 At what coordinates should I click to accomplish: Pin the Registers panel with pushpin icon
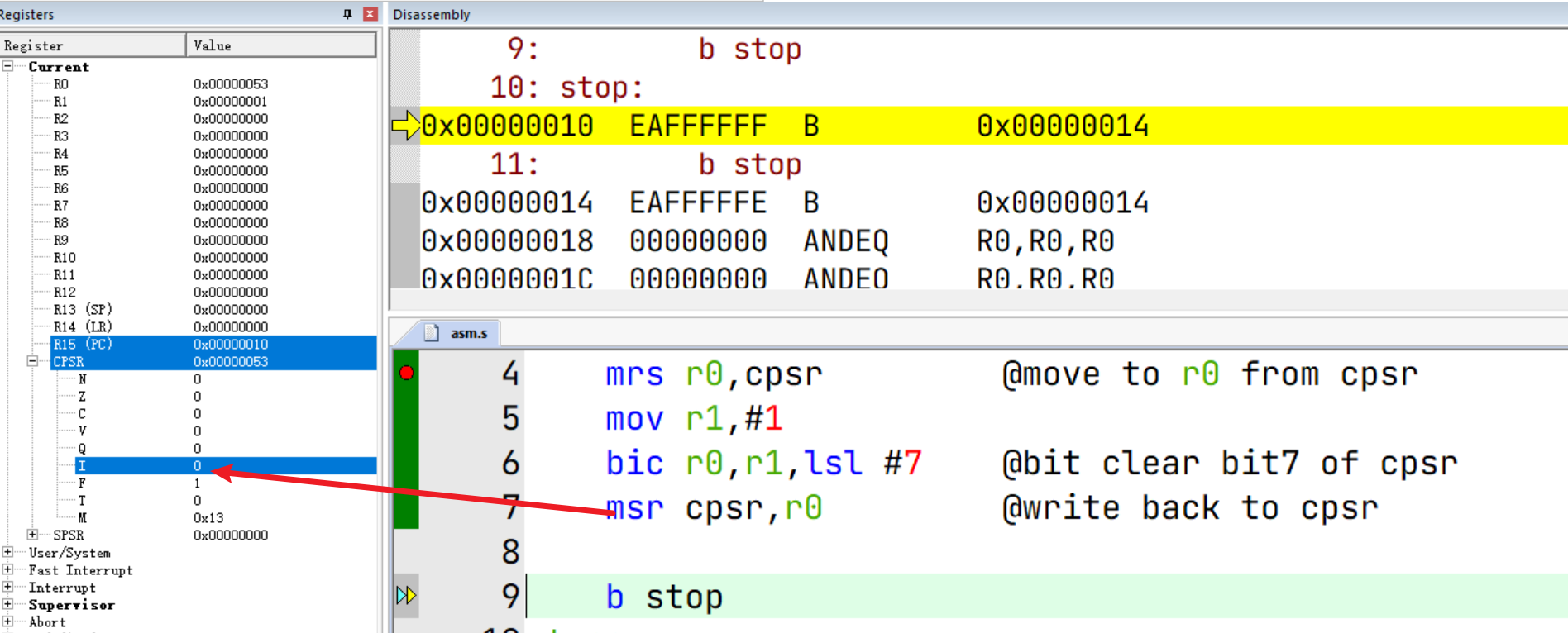tap(347, 14)
